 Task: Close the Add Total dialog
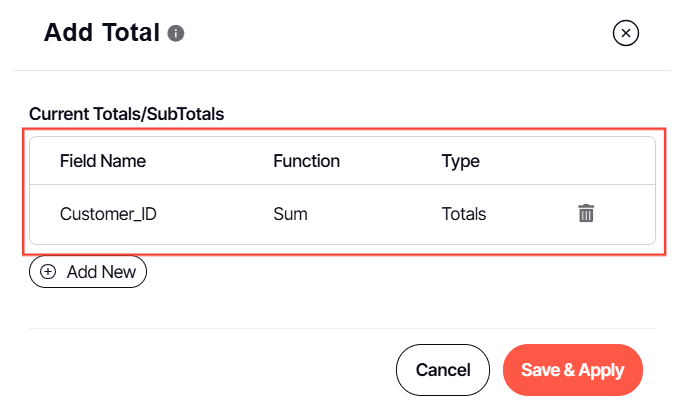(626, 34)
